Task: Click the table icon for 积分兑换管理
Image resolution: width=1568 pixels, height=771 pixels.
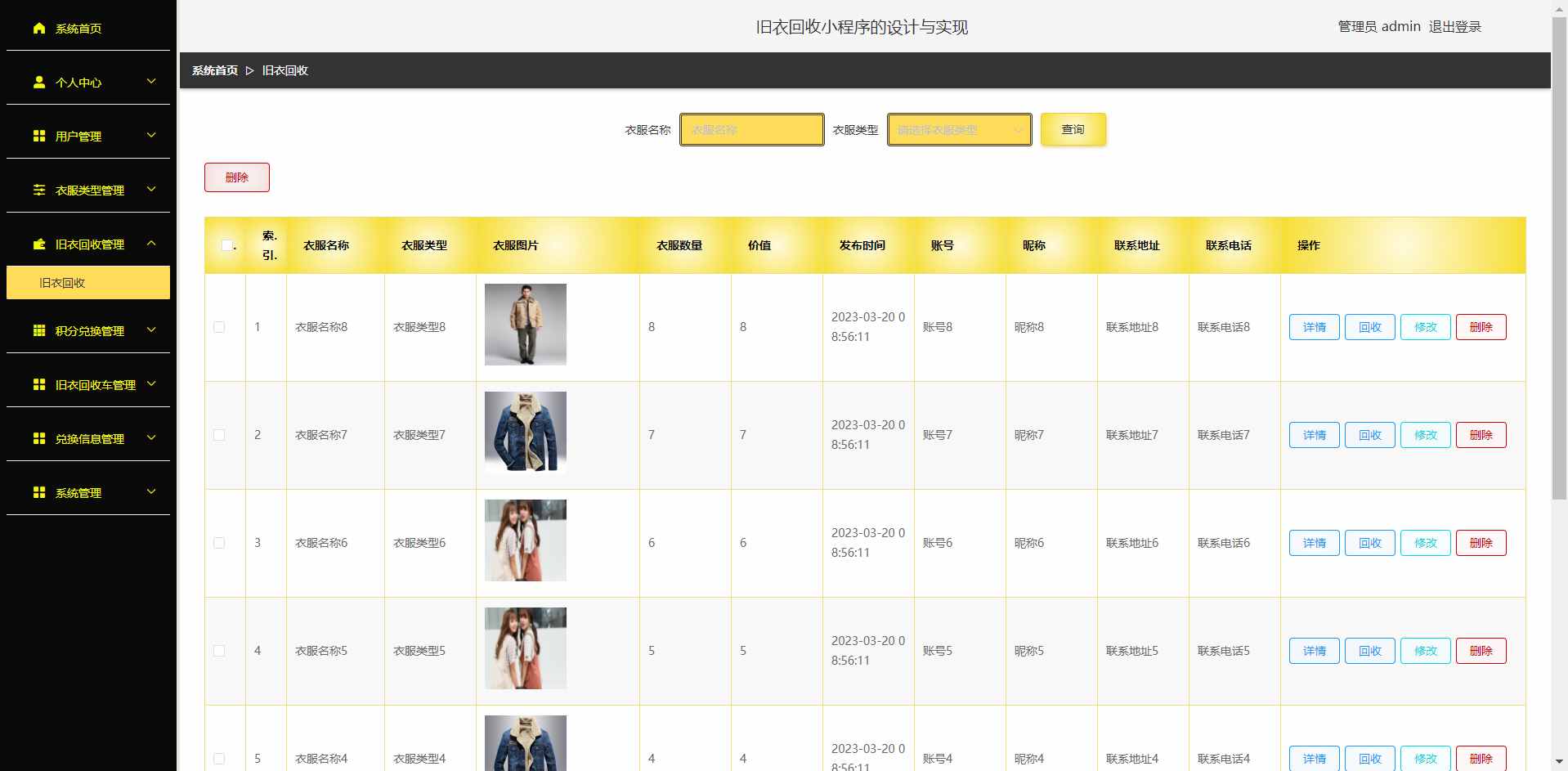Action: point(39,330)
